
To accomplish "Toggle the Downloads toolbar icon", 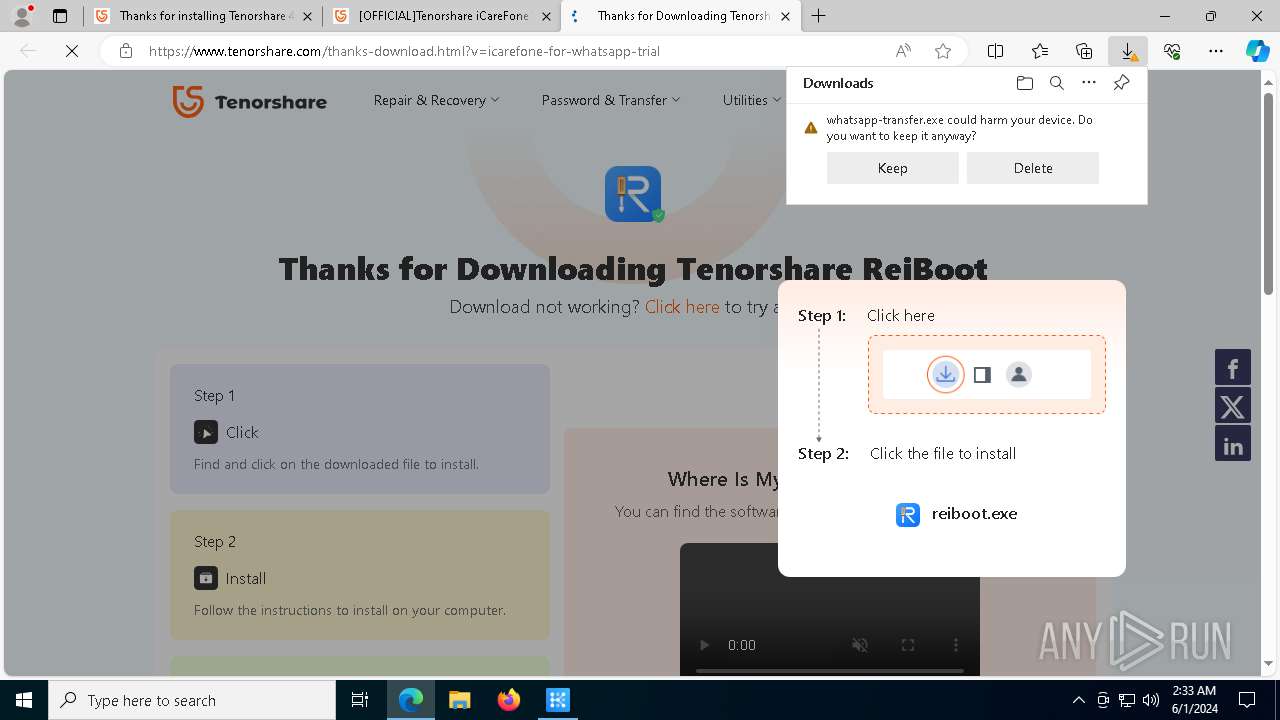I will [x=1128, y=51].
